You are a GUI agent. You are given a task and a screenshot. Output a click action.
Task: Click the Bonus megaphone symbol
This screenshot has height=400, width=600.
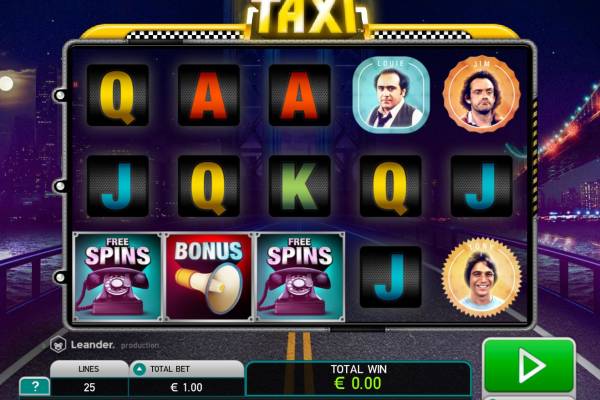click(x=209, y=277)
